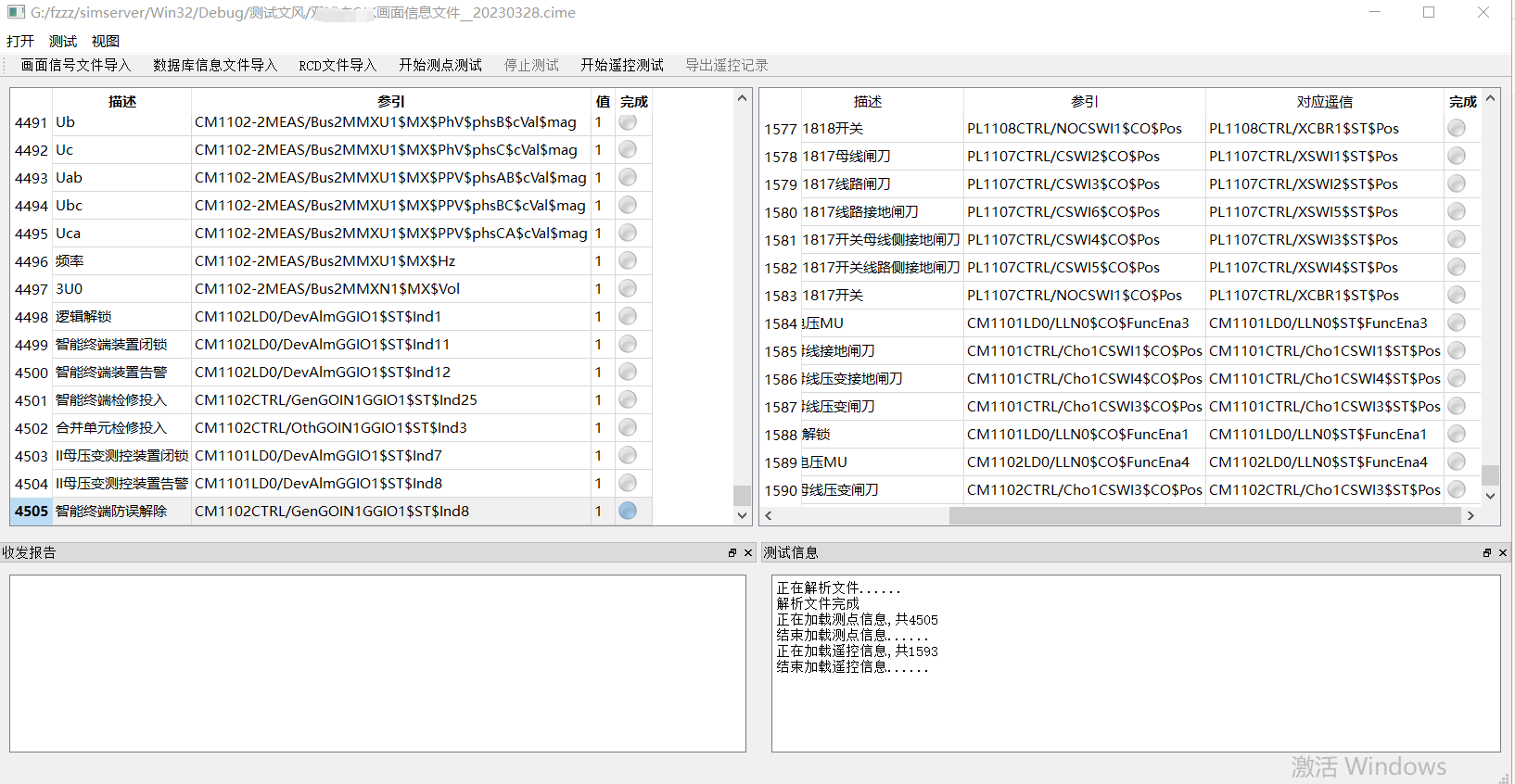1515x784 pixels.
Task: Click left table 描述 column header
Action: (x=121, y=101)
